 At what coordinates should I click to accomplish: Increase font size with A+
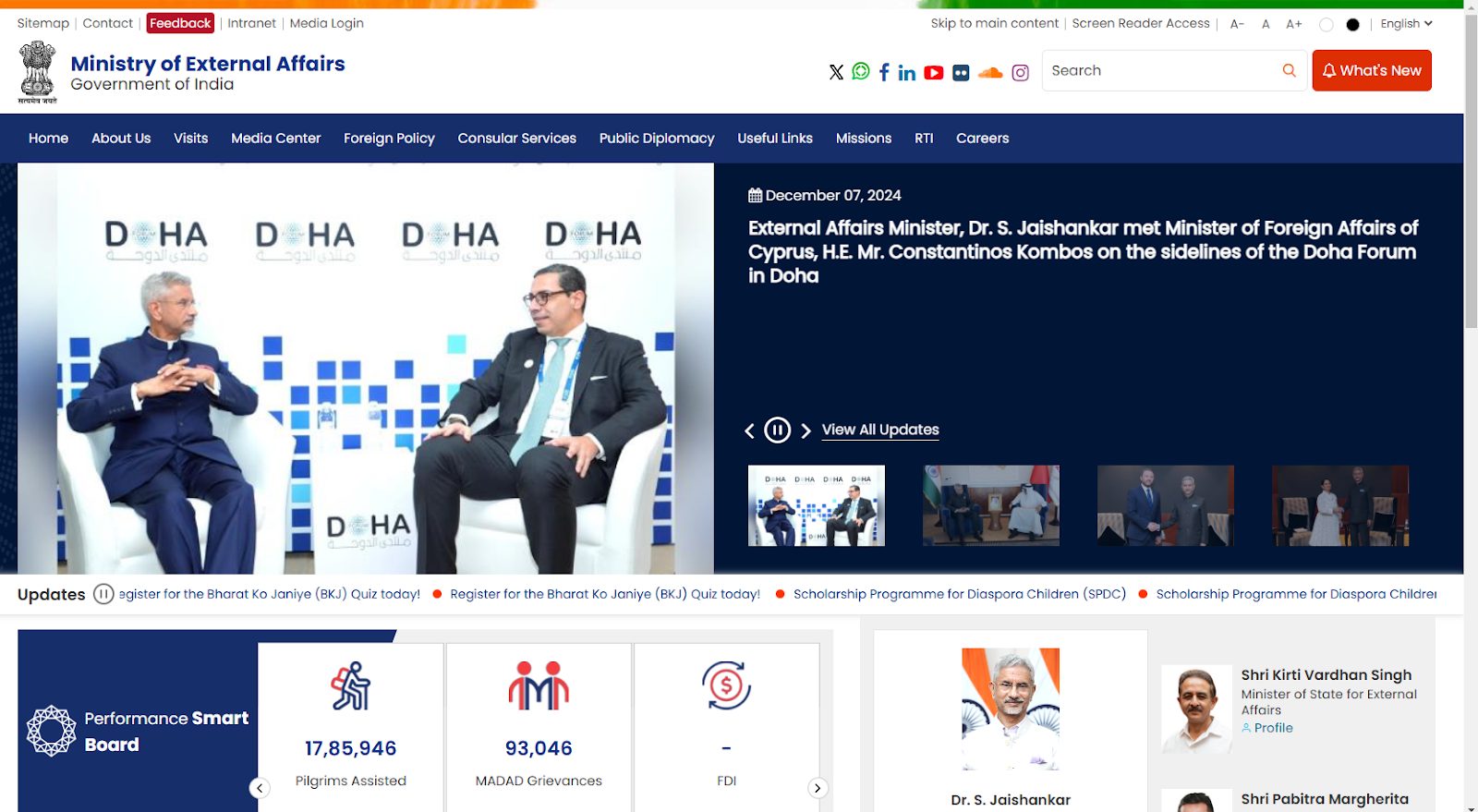(x=1294, y=24)
